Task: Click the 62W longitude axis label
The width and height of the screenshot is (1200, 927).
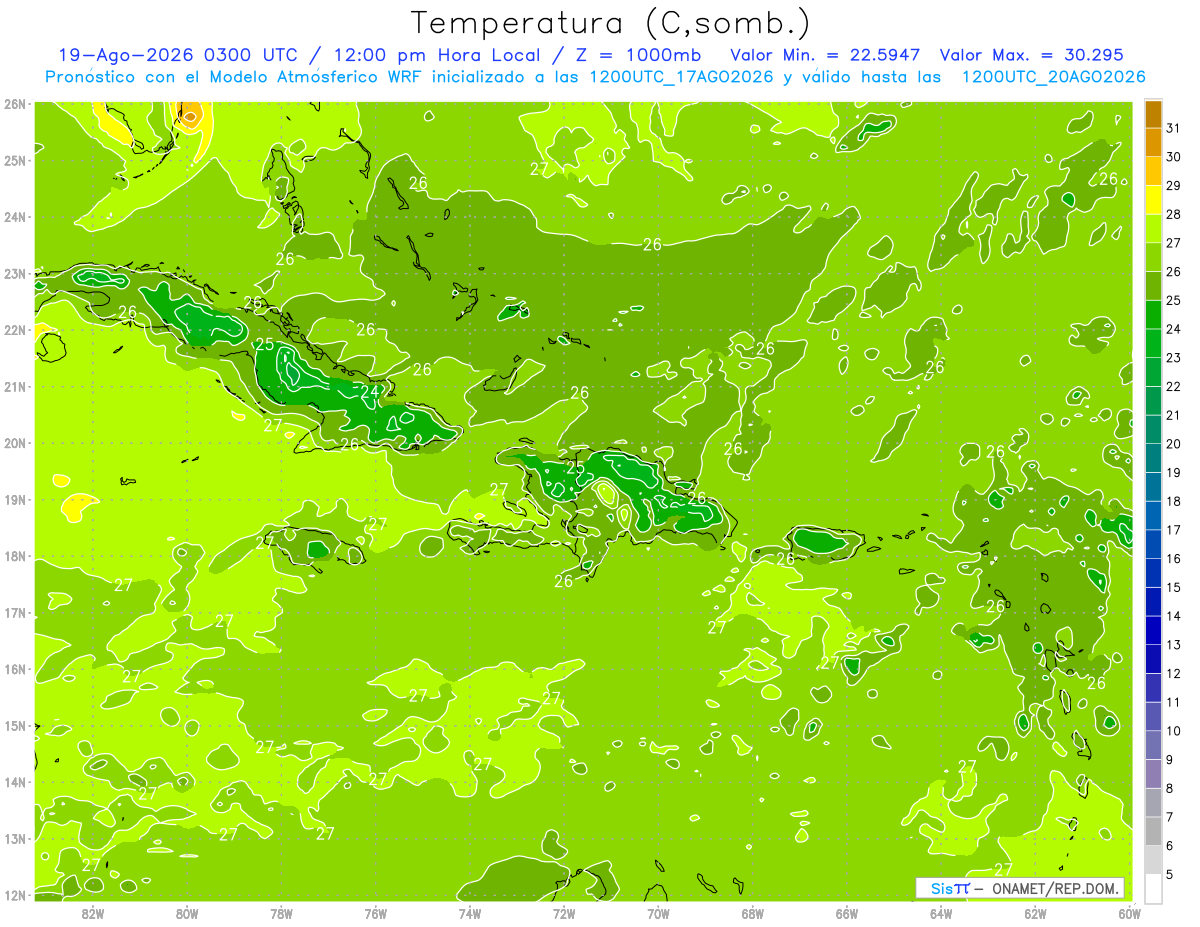Action: click(x=1036, y=913)
